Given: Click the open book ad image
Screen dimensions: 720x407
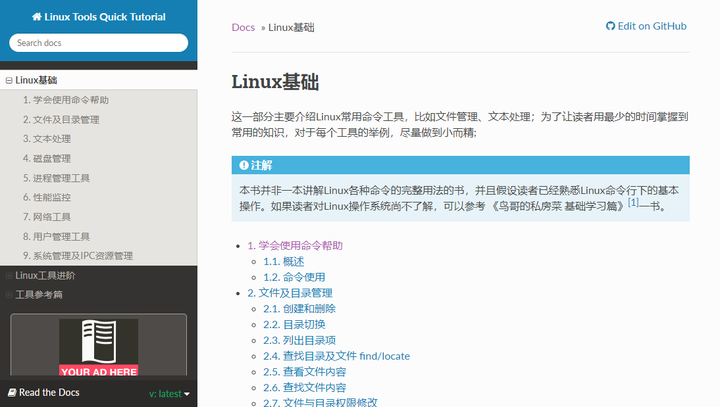Looking at the screenshot, I should (98, 347).
